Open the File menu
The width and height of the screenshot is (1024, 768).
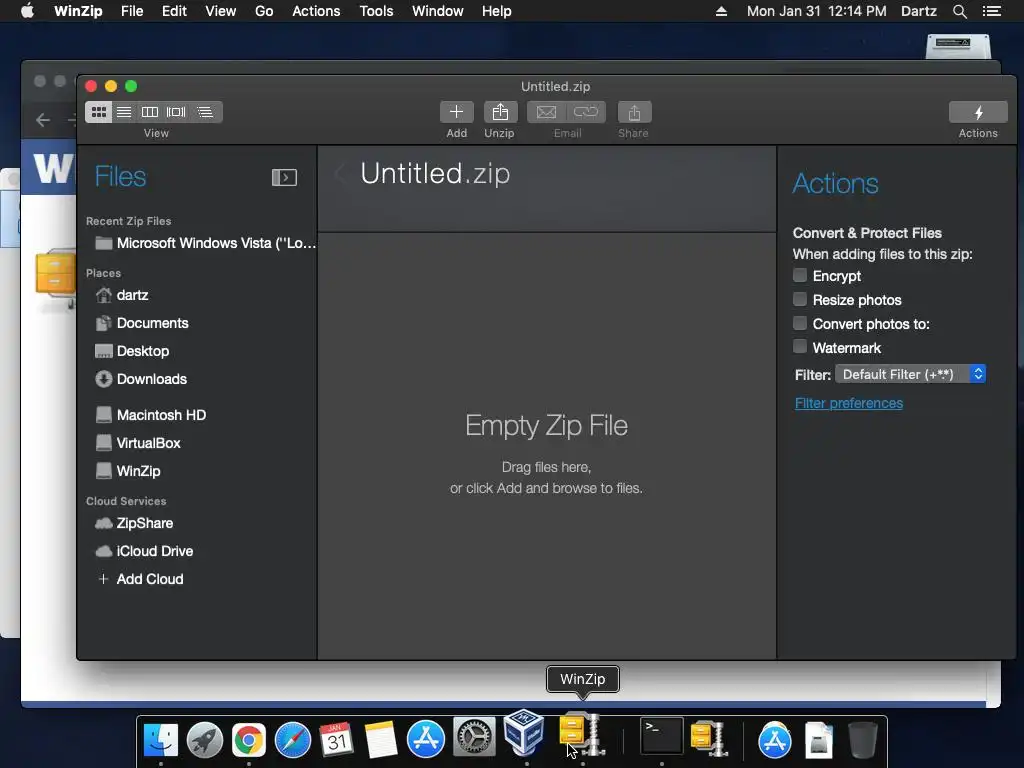point(132,11)
